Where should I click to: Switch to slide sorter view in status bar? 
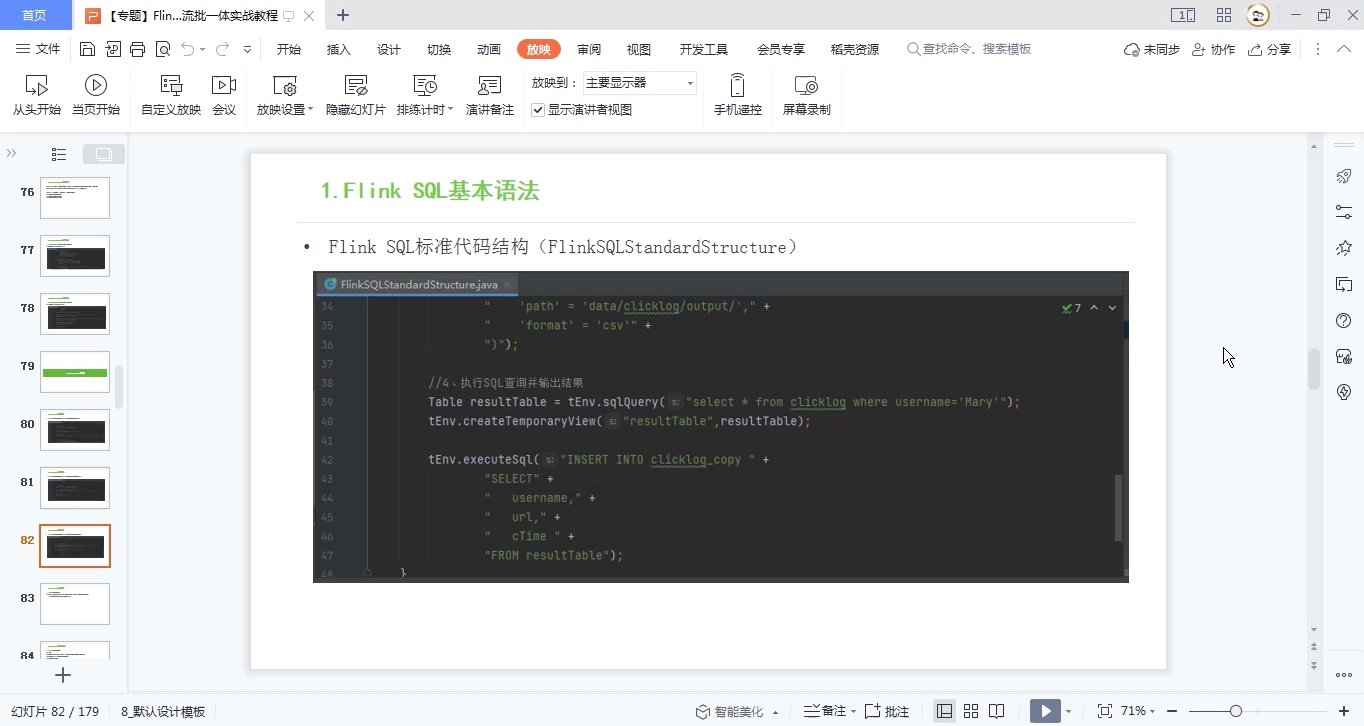click(x=970, y=710)
